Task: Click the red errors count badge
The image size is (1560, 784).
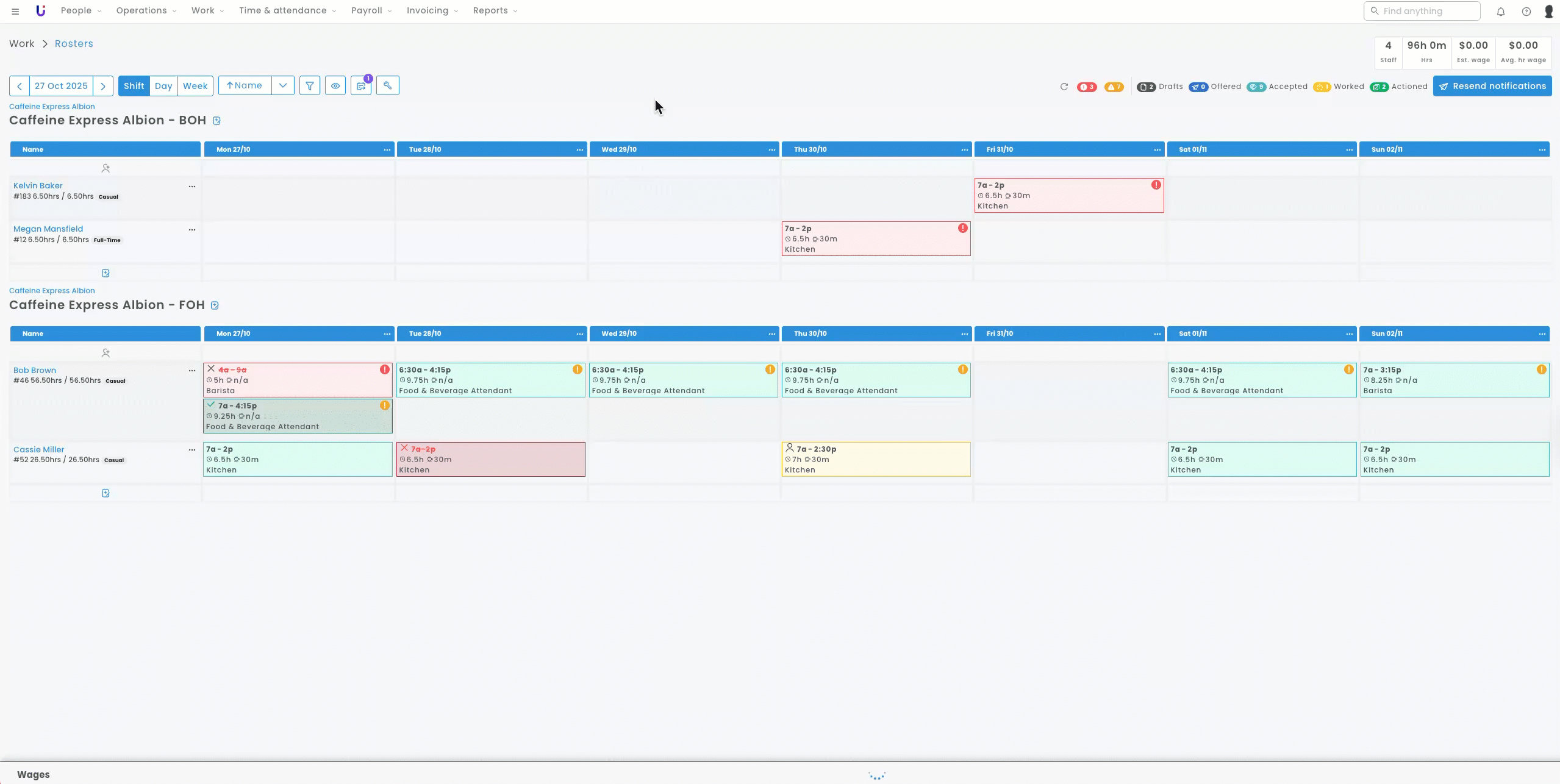Action: click(x=1087, y=87)
